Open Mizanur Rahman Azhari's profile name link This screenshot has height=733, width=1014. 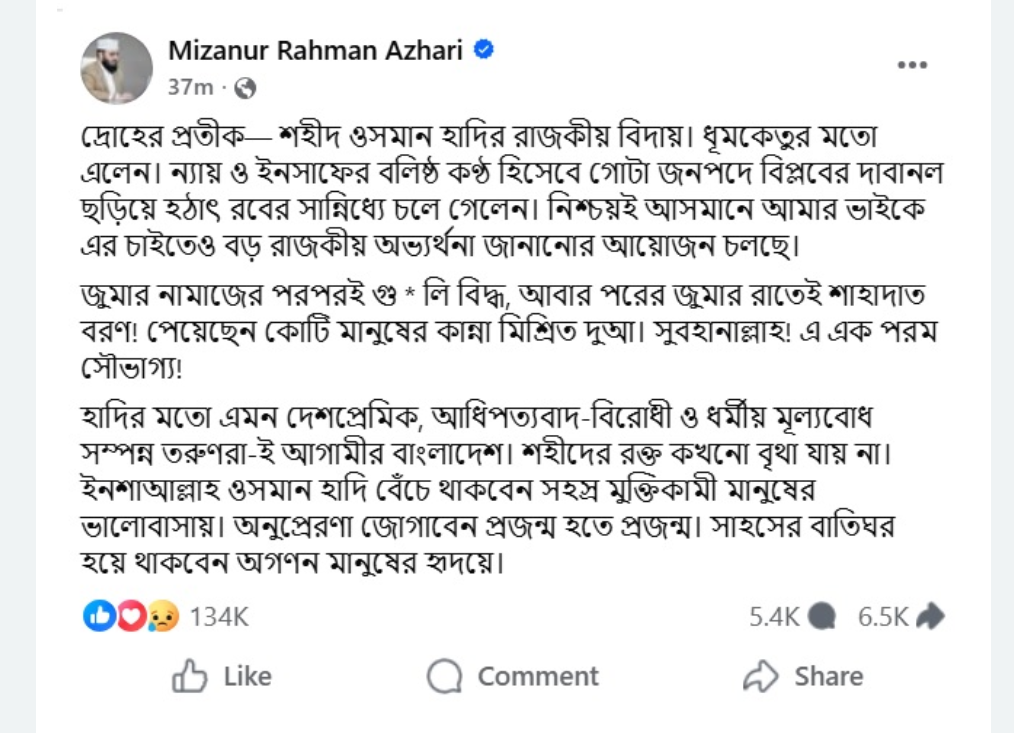coord(315,51)
